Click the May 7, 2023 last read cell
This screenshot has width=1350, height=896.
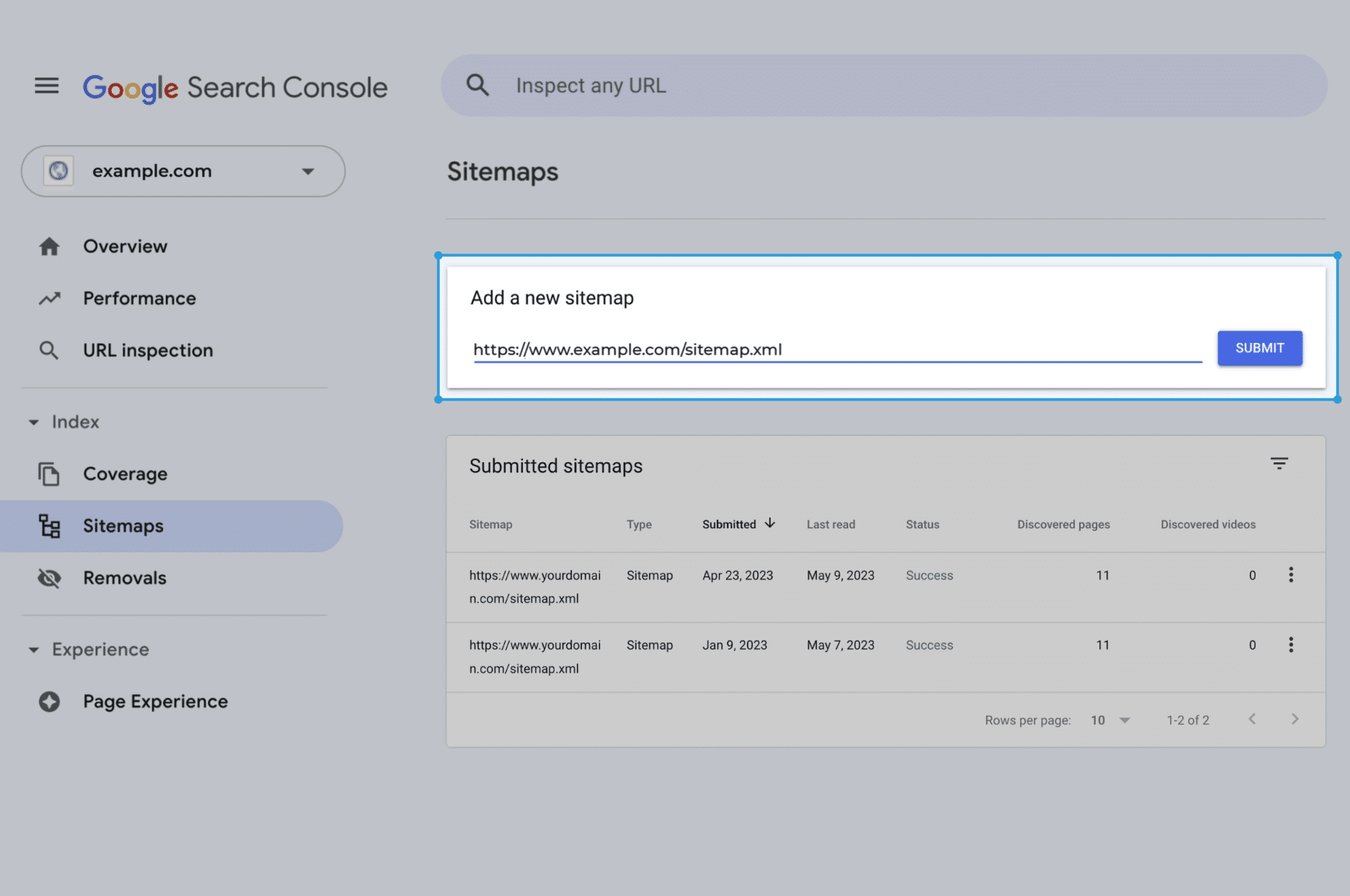[840, 645]
